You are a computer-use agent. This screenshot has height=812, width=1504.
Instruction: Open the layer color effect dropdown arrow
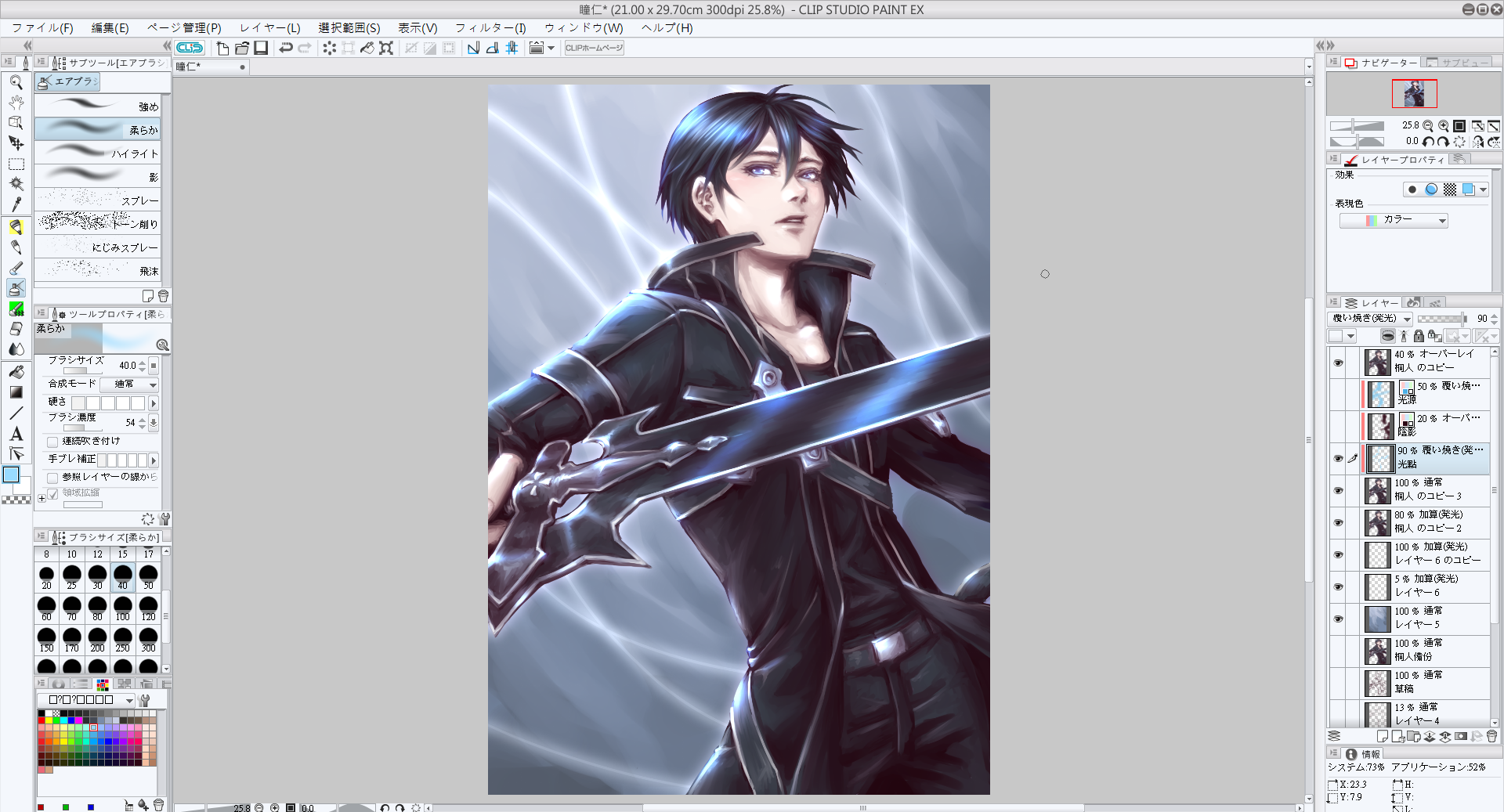[1483, 189]
